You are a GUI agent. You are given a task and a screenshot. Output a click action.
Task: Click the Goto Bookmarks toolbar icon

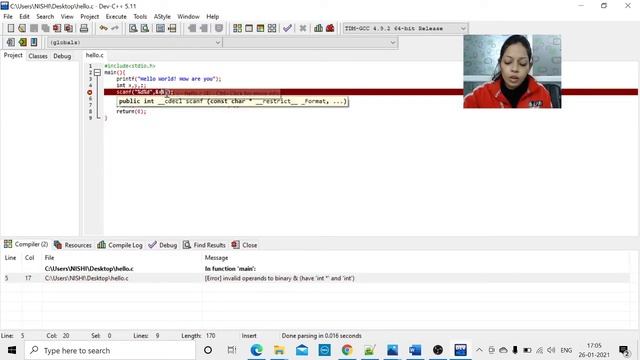(34, 42)
